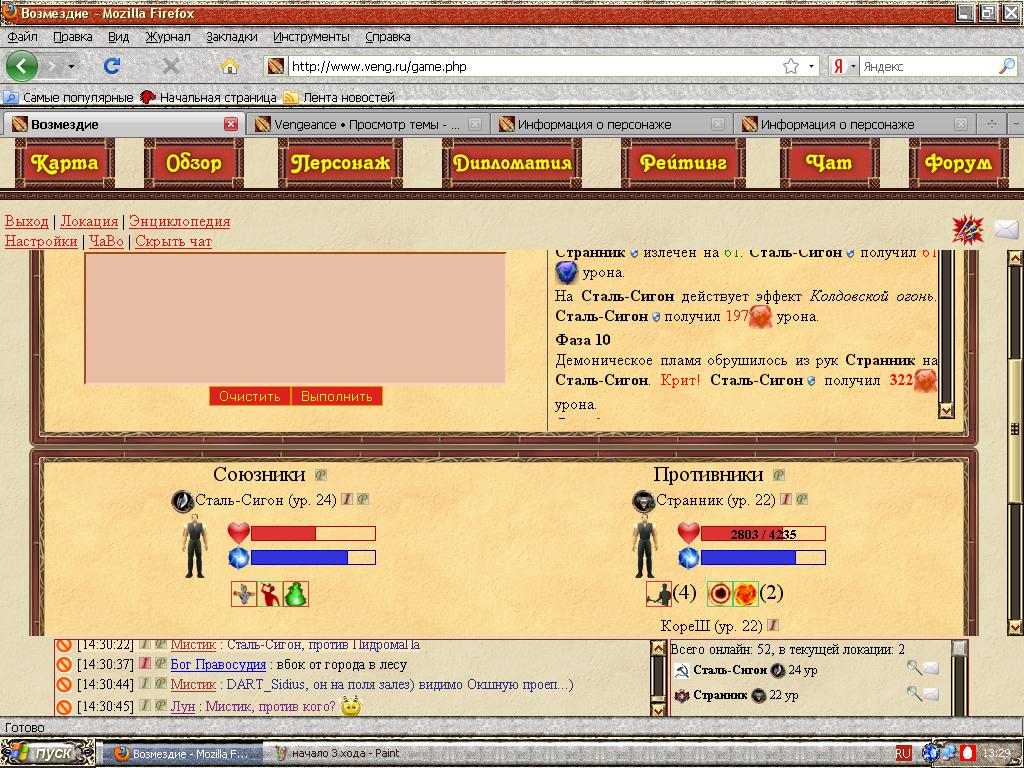This screenshot has height=768, width=1024.
Task: Click the Очистить button
Action: click(249, 396)
